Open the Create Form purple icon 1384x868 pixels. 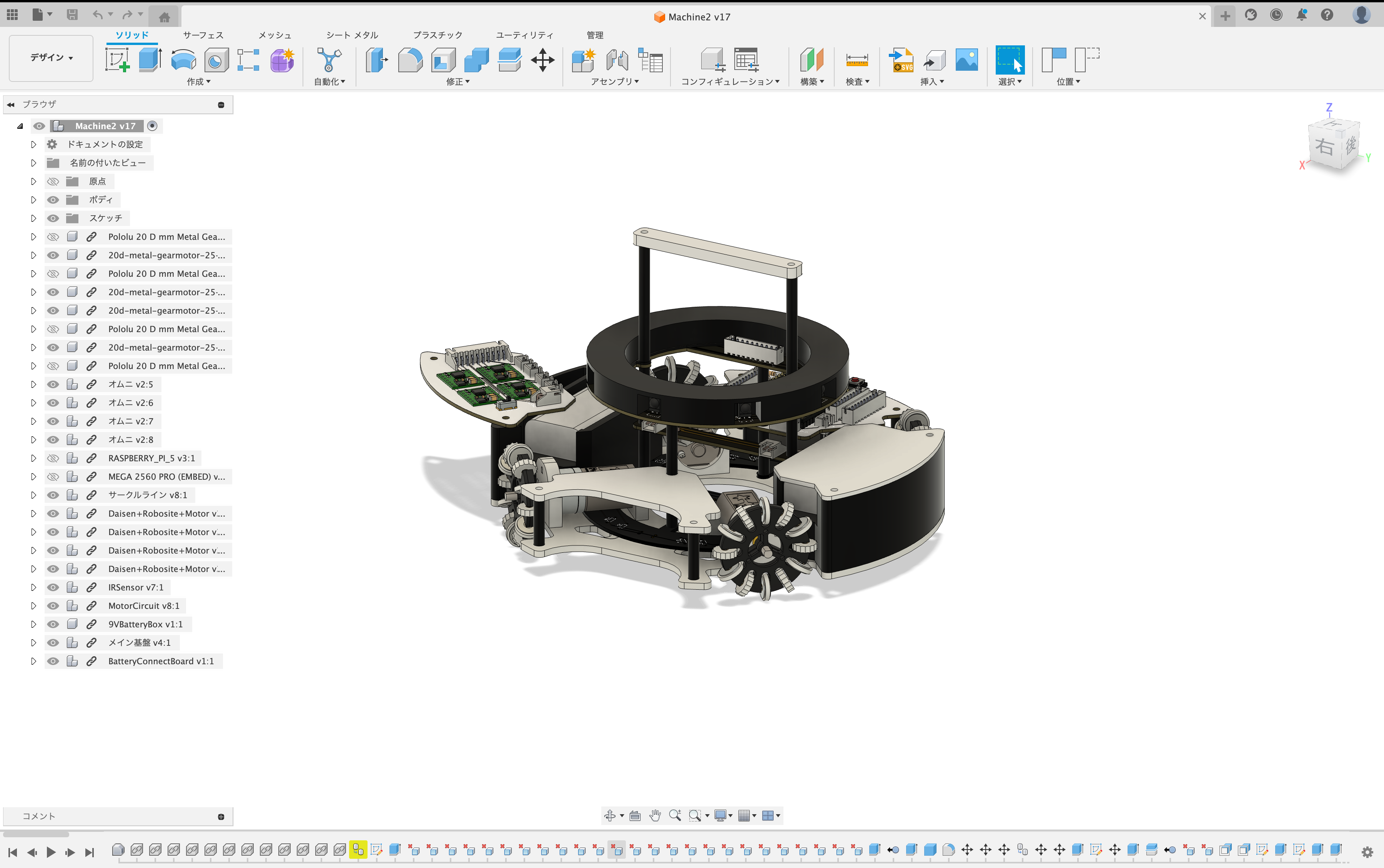(283, 60)
